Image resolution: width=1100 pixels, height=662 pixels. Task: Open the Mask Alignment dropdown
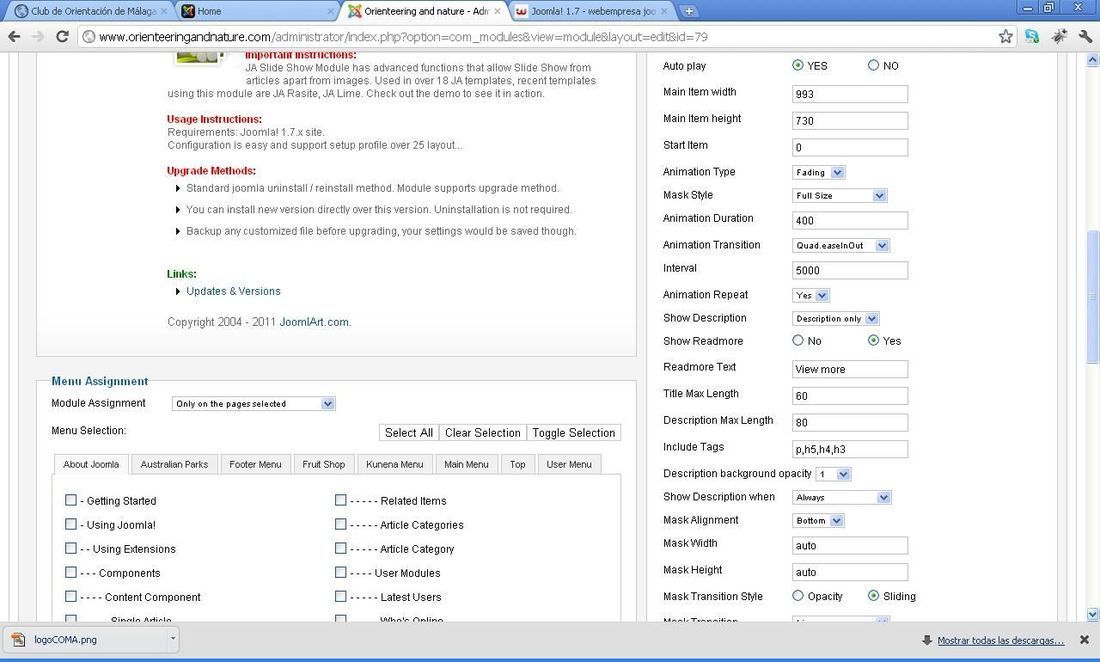[x=818, y=520]
